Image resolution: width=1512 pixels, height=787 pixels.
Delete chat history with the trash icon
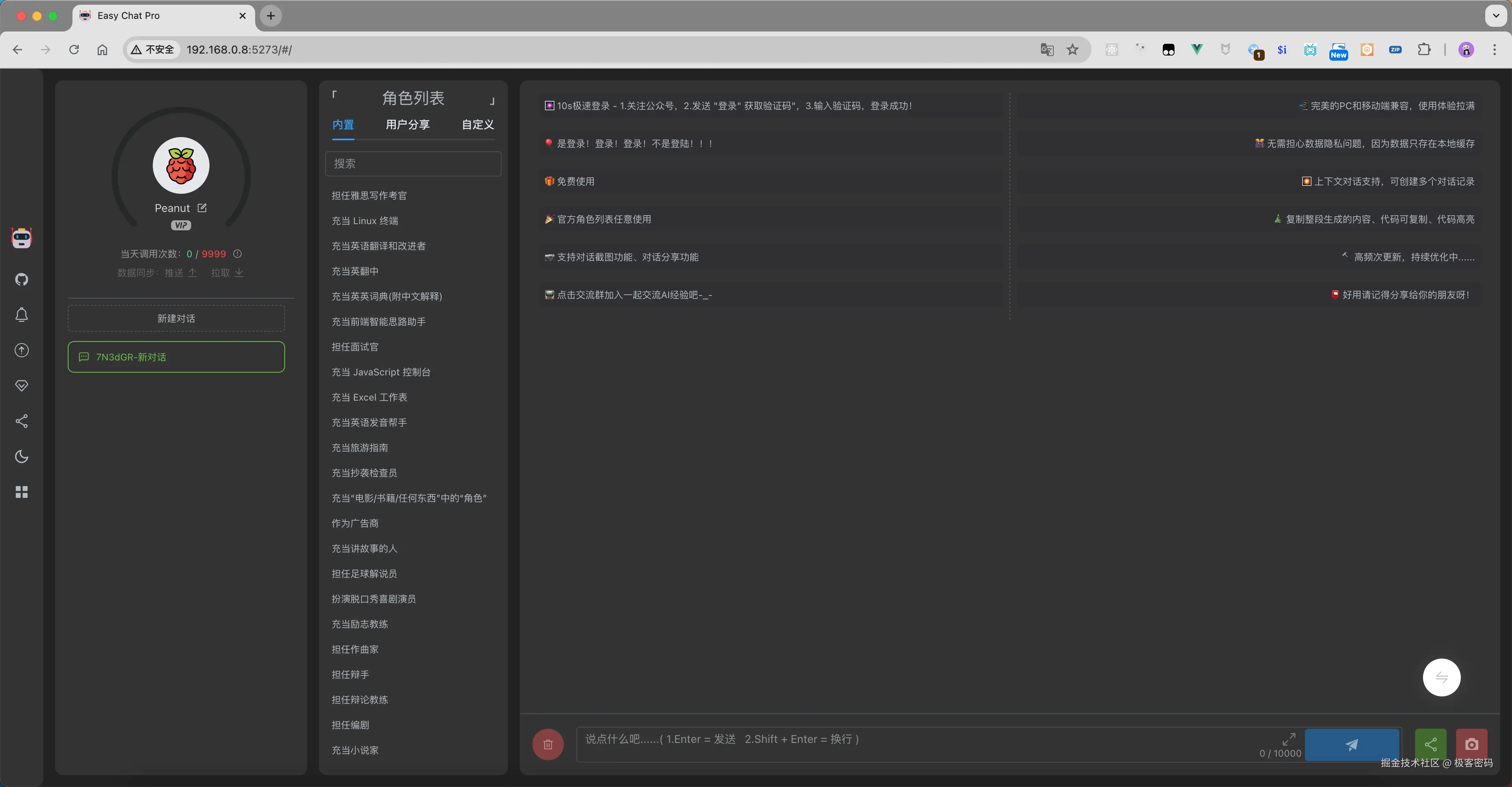tap(547, 744)
